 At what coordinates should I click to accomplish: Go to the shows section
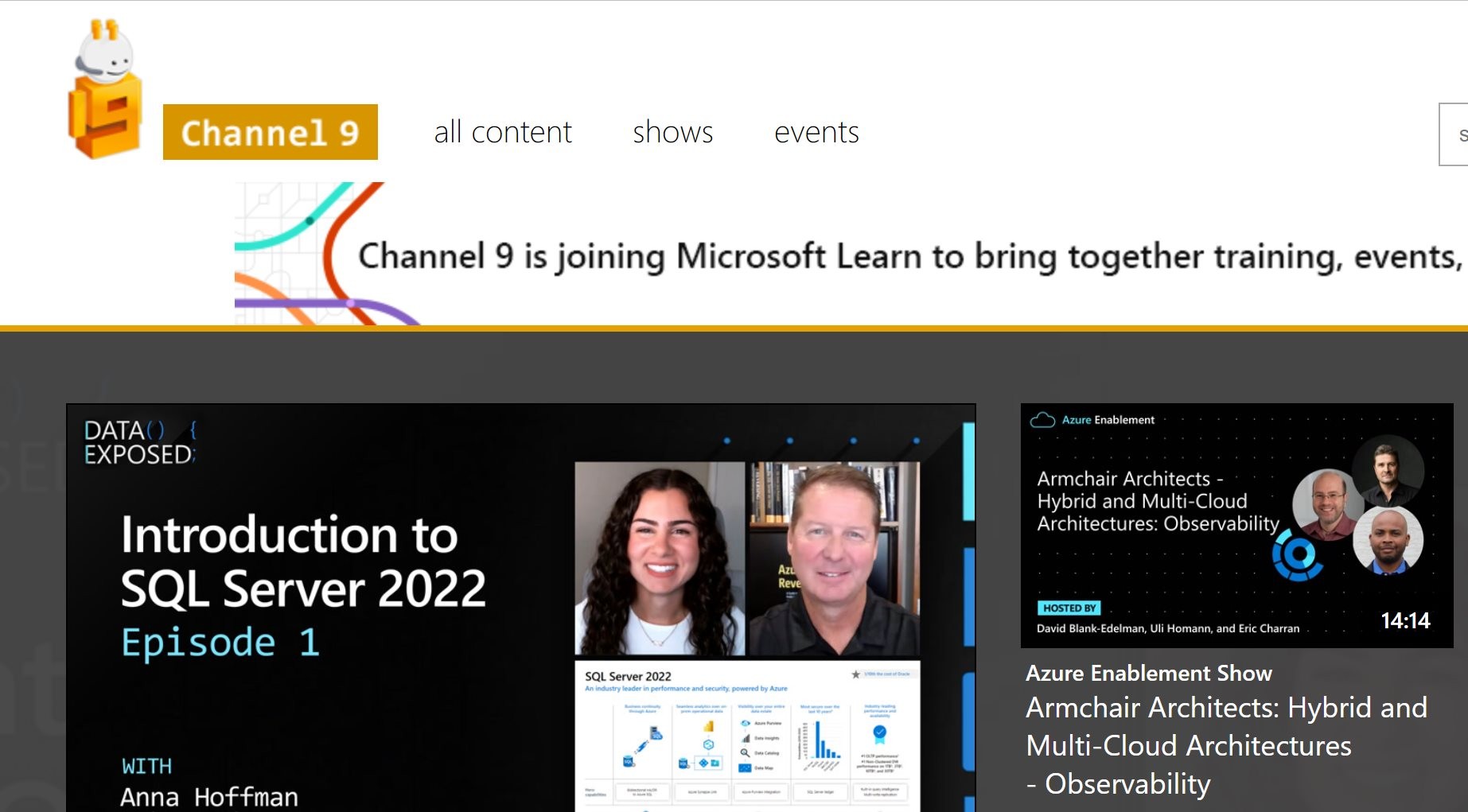(x=673, y=132)
